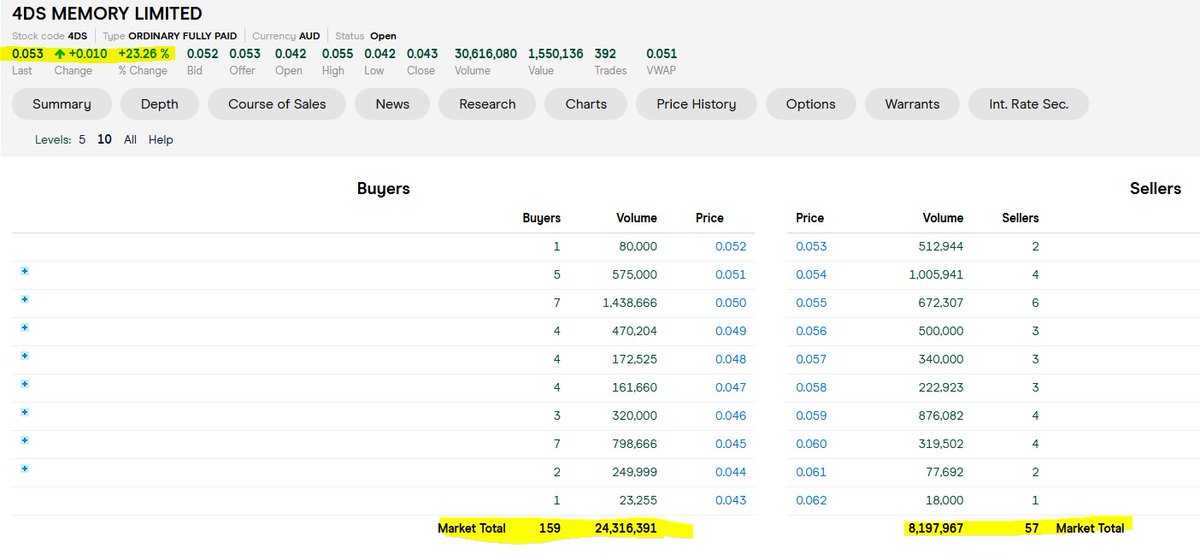Screen dimensions: 1200x560
Task: Click the Sellers section heading
Action: coord(1155,188)
